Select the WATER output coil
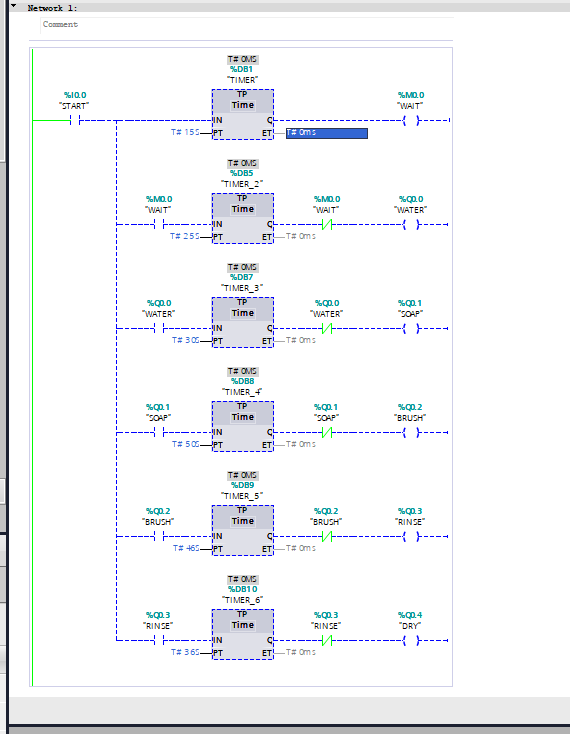 click(411, 225)
